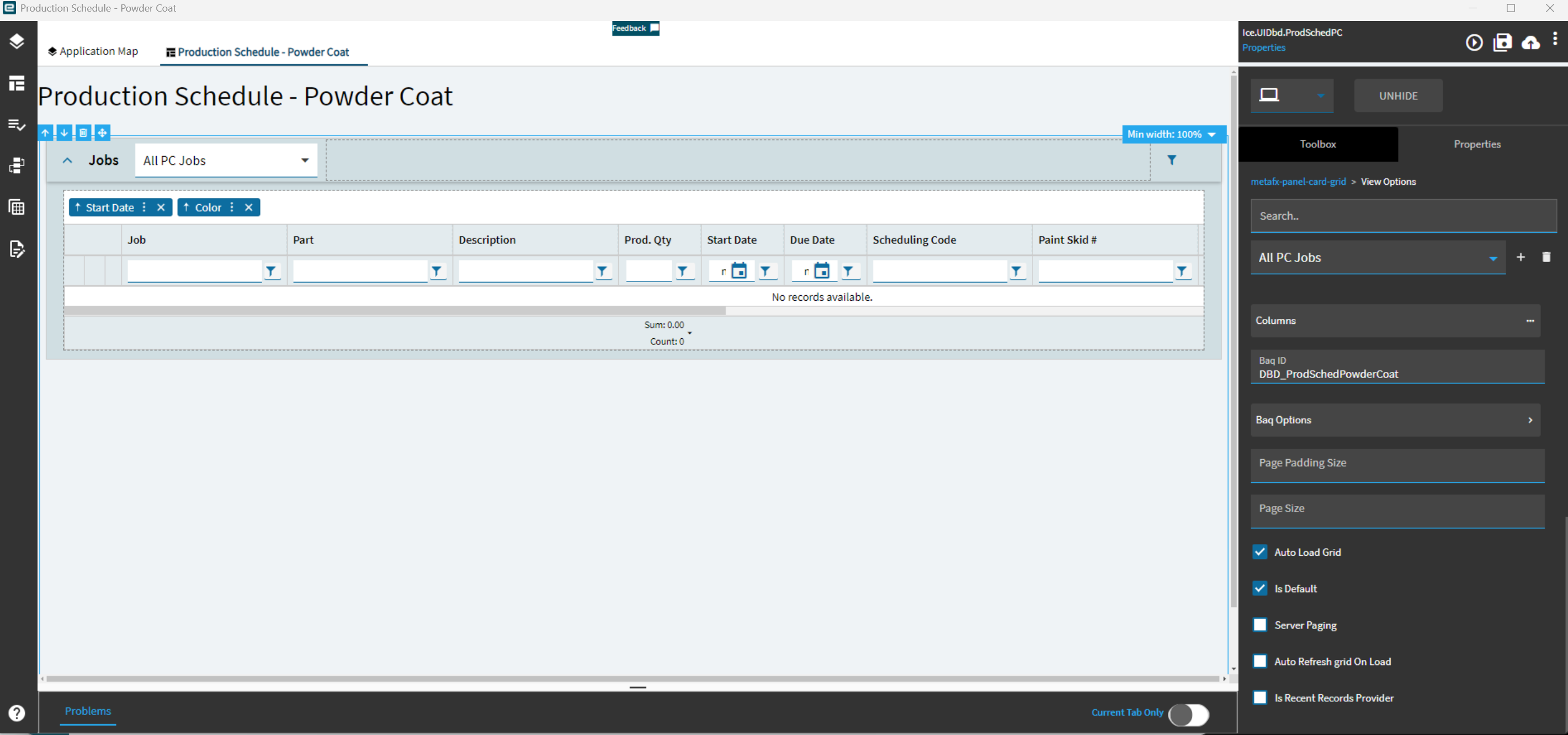Click the preview play icon in header
This screenshot has height=735, width=1568.
(x=1474, y=42)
